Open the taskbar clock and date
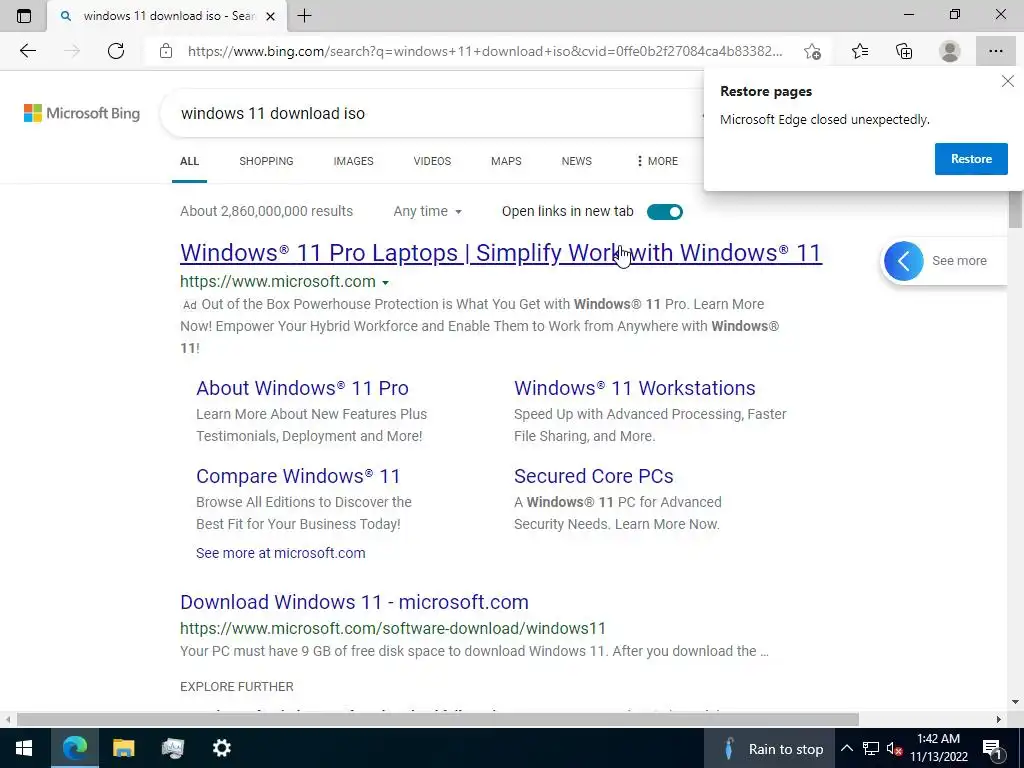1024x768 pixels. pyautogui.click(x=938, y=748)
